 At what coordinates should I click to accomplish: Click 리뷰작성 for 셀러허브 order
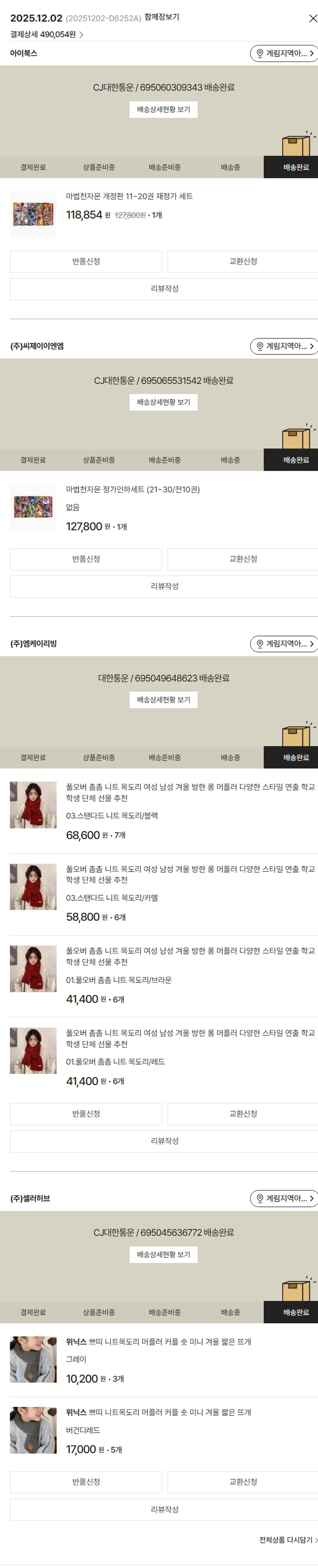click(x=165, y=1509)
